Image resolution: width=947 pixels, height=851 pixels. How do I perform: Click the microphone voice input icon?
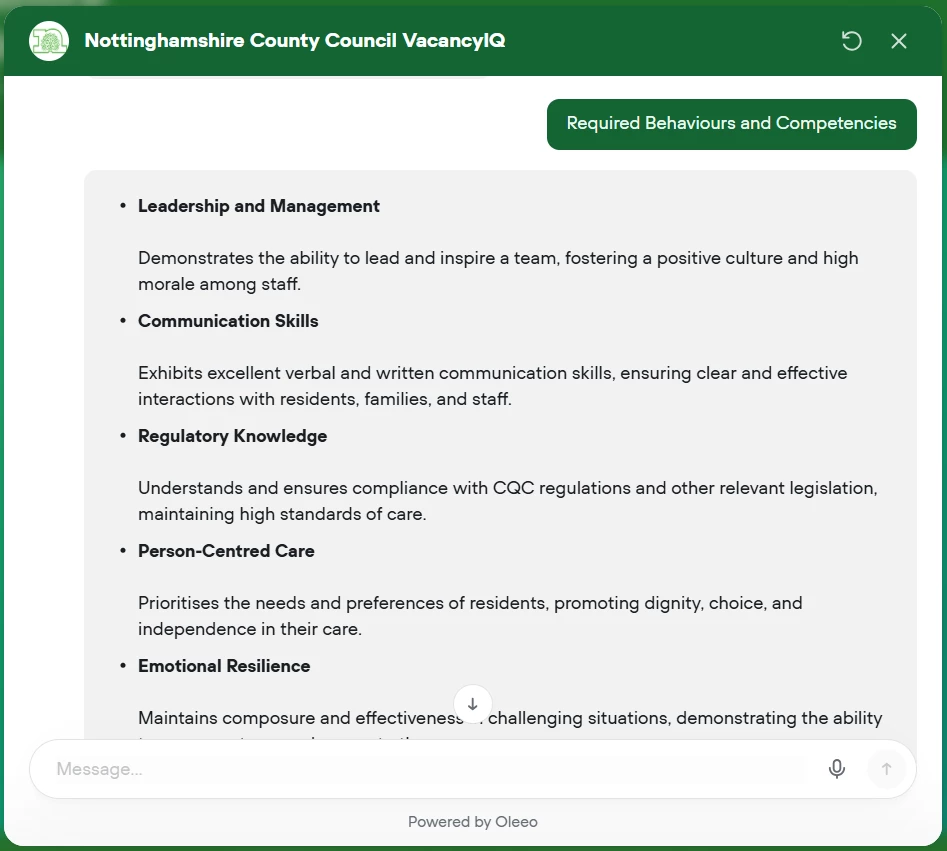tap(836, 769)
